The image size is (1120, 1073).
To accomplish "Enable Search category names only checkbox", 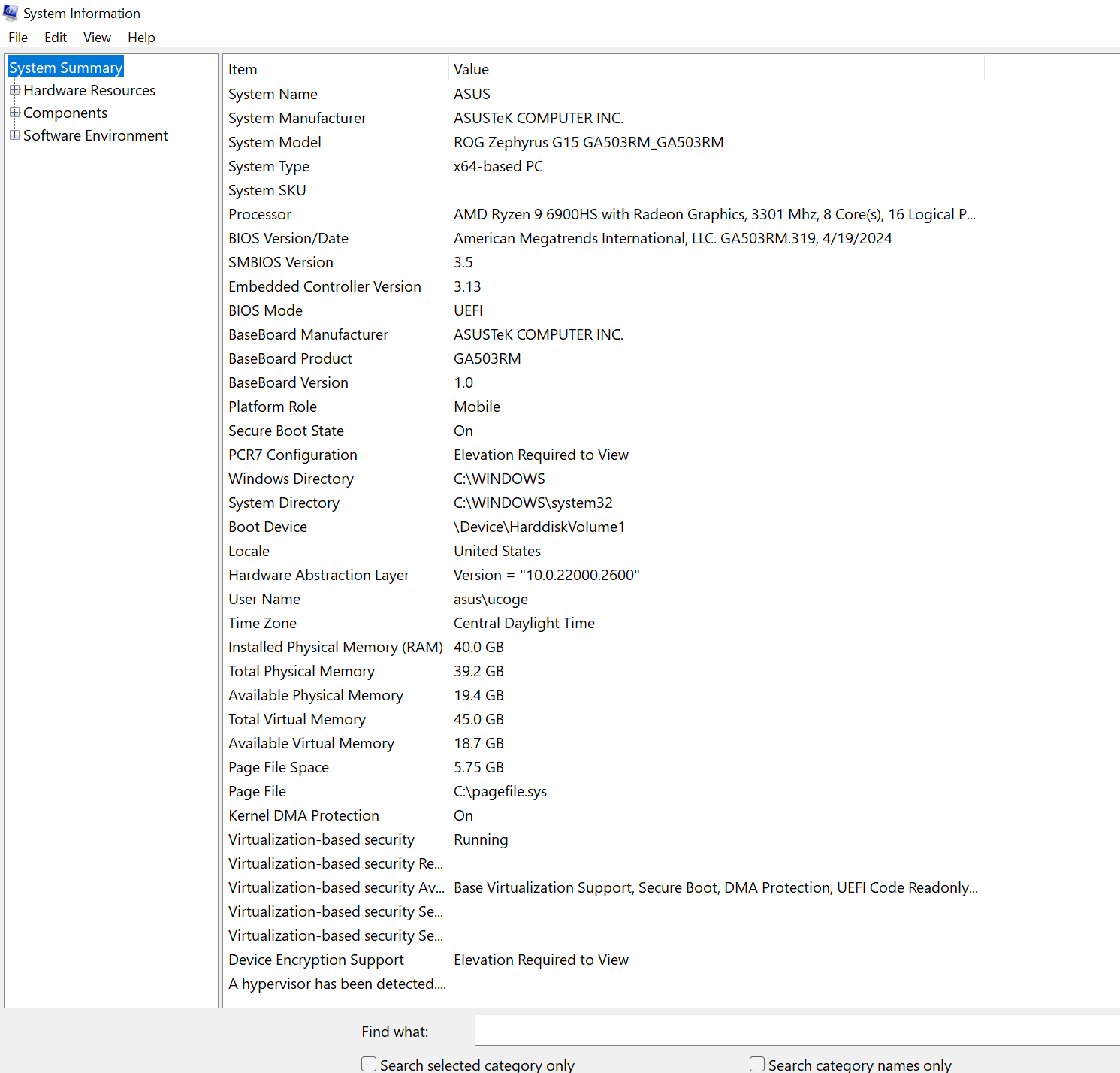I will 757,1064.
